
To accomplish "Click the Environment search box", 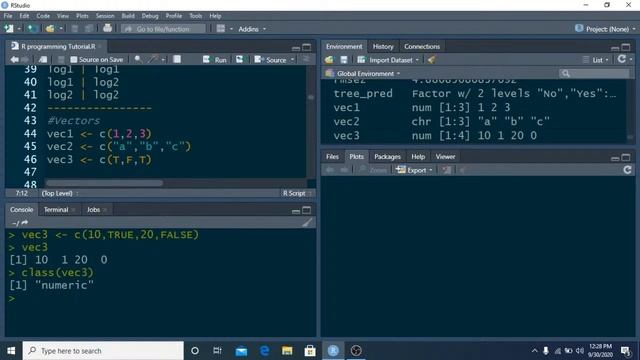I will click(x=594, y=73).
